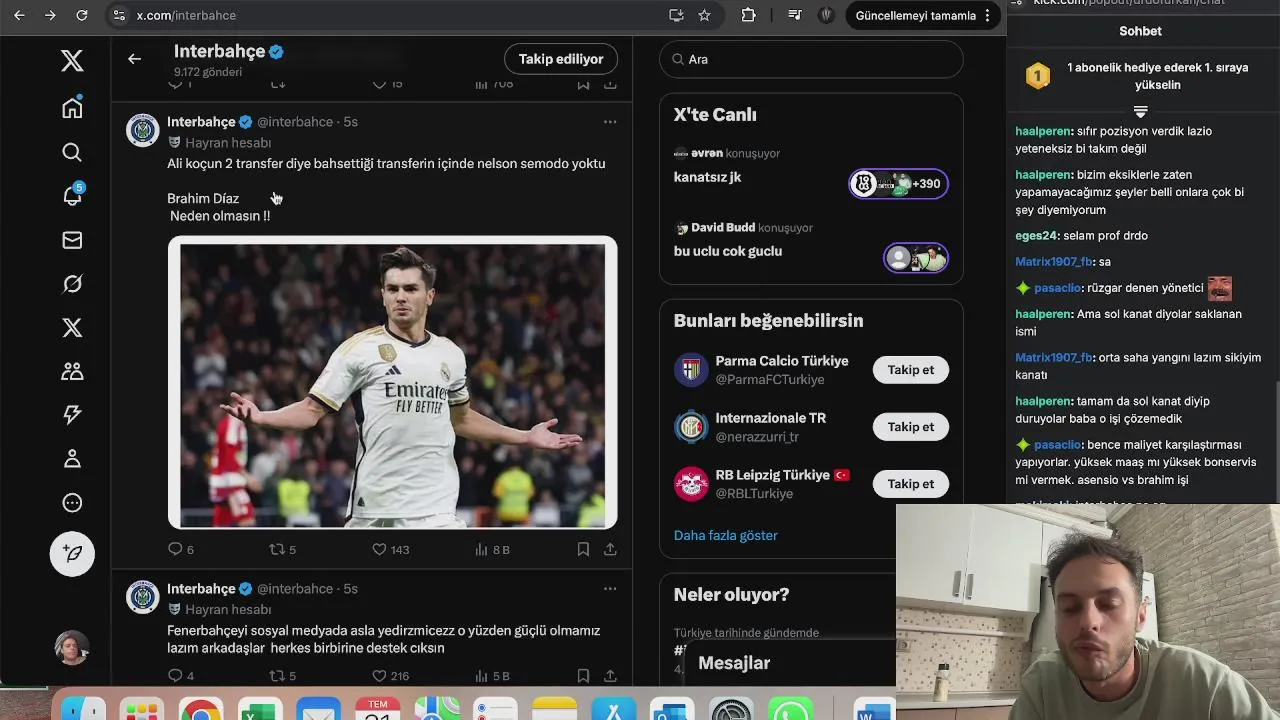The image size is (1280, 720).
Task: Open Chrome extensions puzzle icon
Action: 748,15
